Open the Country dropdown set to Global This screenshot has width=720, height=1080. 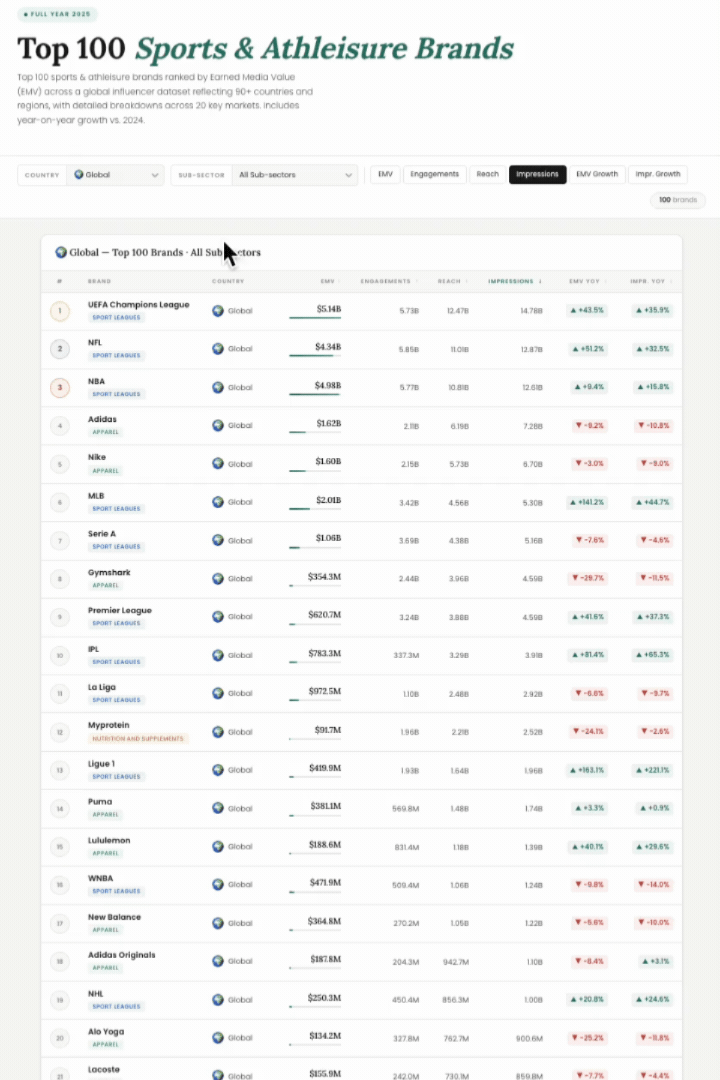(115, 175)
